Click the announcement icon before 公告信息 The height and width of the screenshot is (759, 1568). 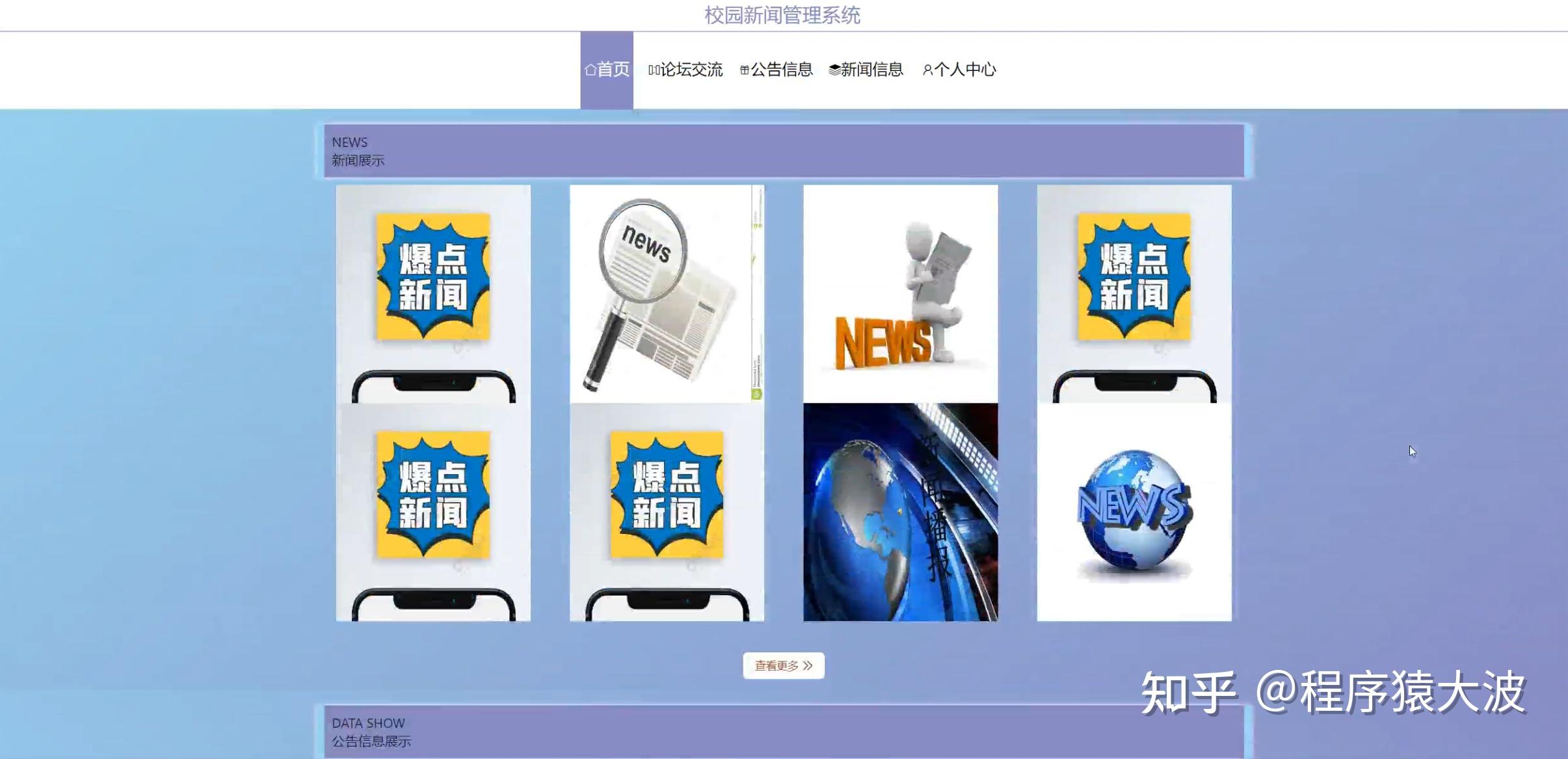tap(746, 69)
